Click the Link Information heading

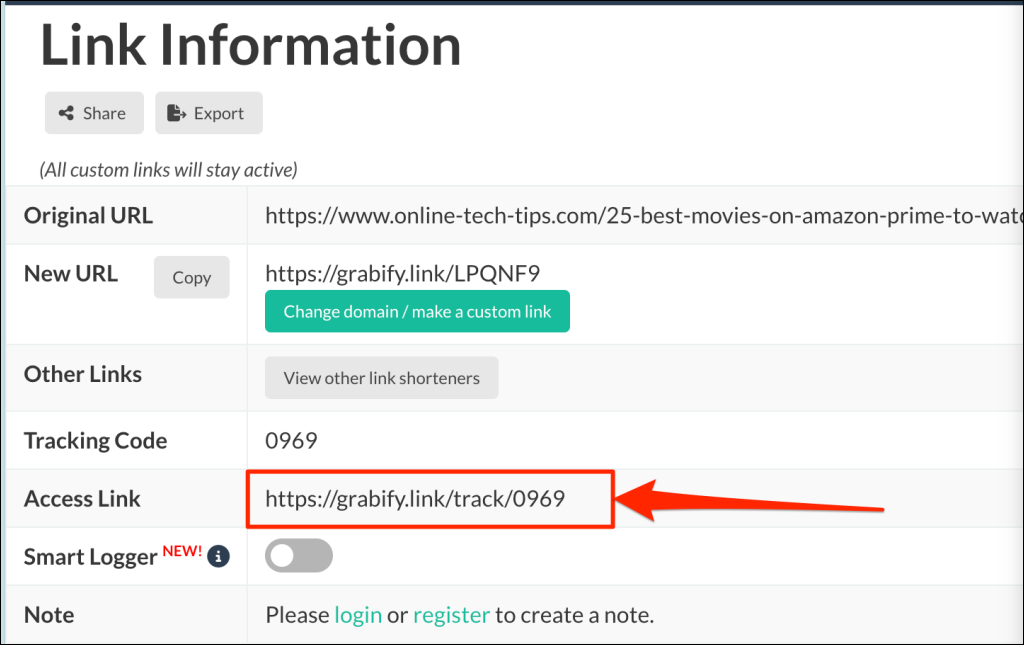(x=250, y=45)
